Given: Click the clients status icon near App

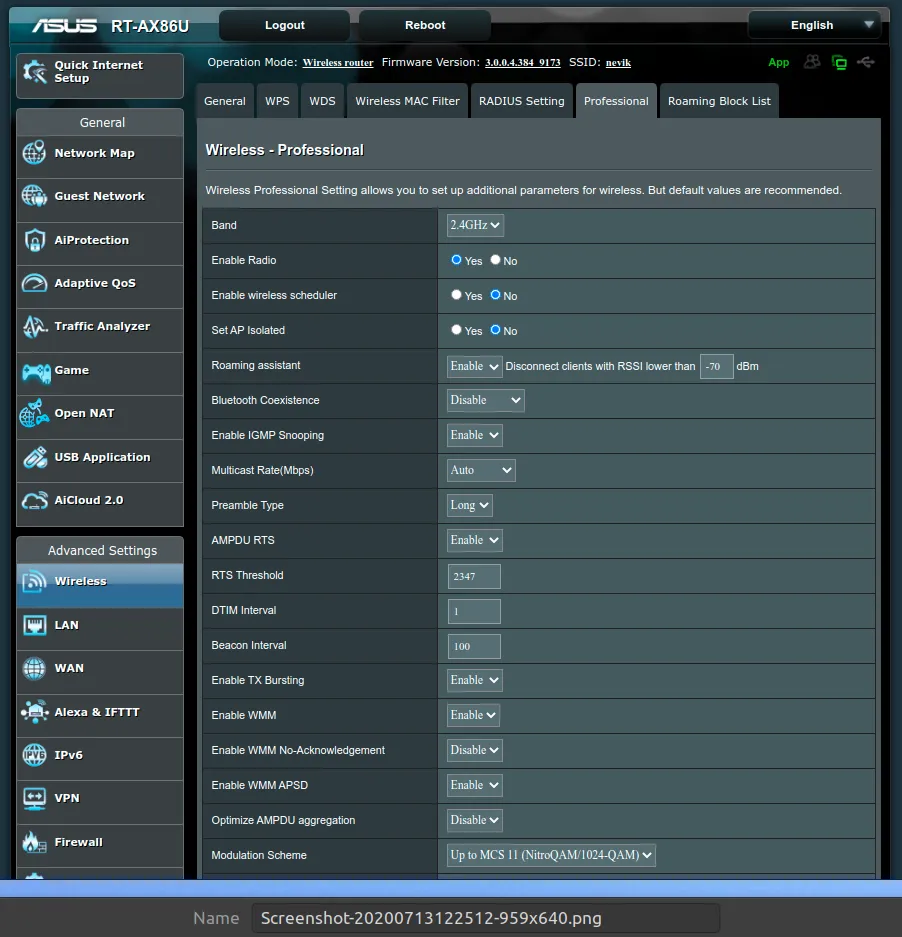Looking at the screenshot, I should tap(813, 62).
